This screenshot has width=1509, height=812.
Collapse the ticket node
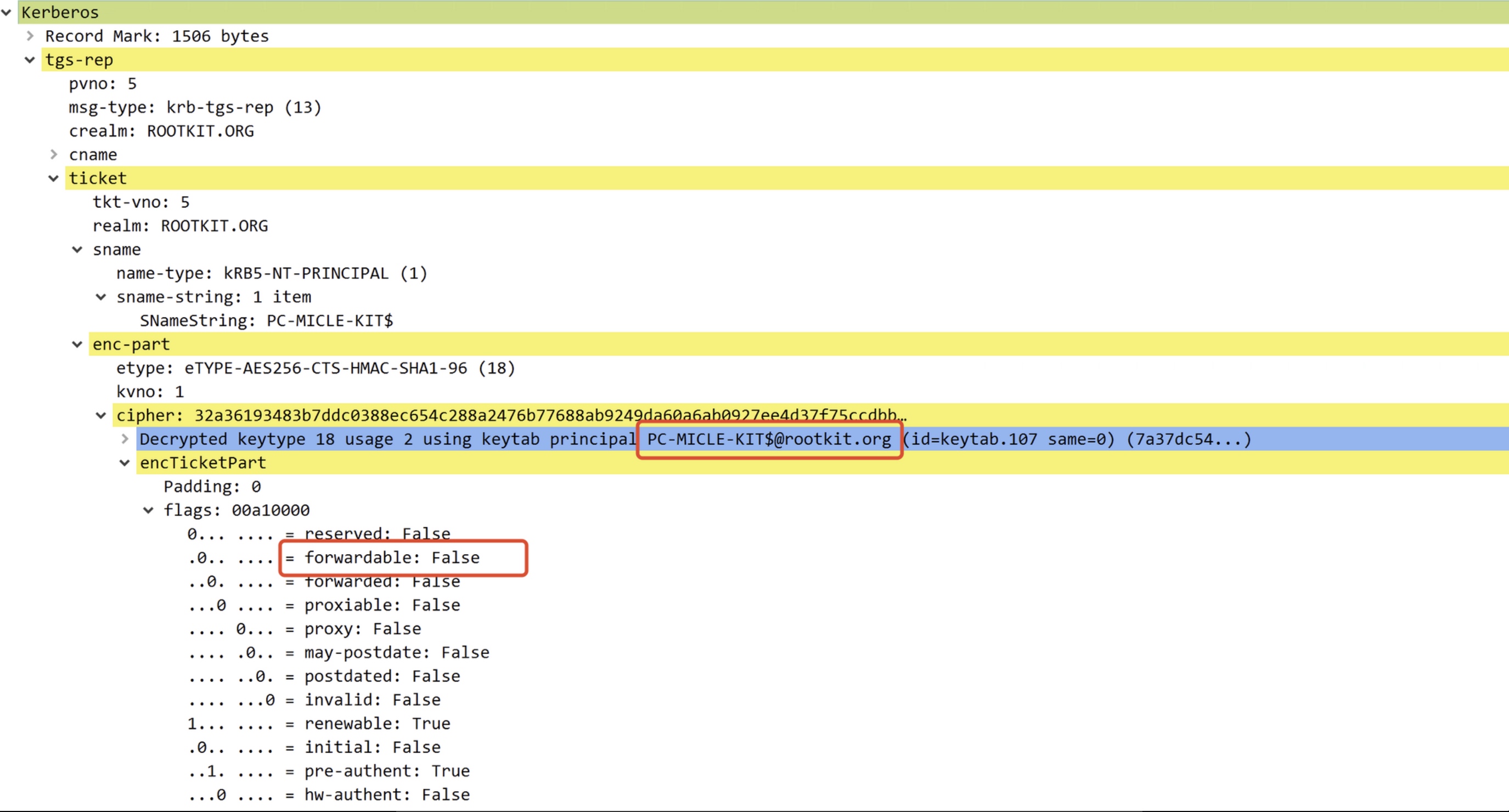54,178
